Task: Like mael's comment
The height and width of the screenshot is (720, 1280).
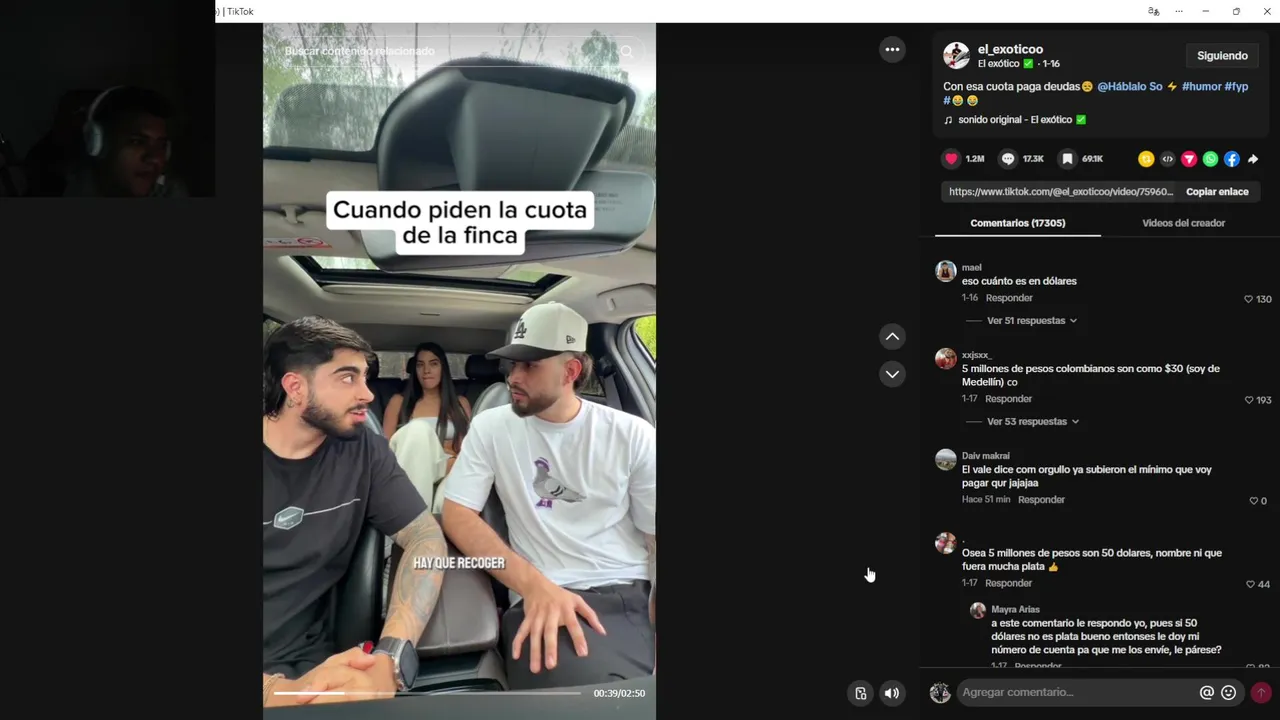Action: click(x=1248, y=299)
